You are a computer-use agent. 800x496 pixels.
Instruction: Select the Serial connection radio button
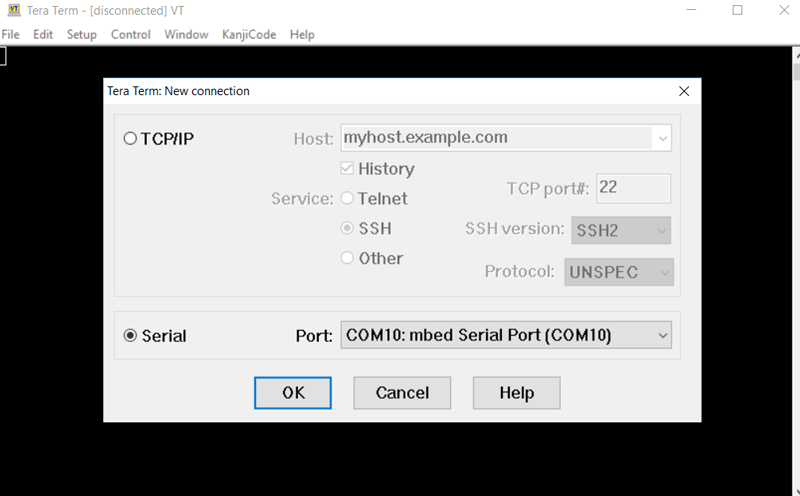(130, 336)
